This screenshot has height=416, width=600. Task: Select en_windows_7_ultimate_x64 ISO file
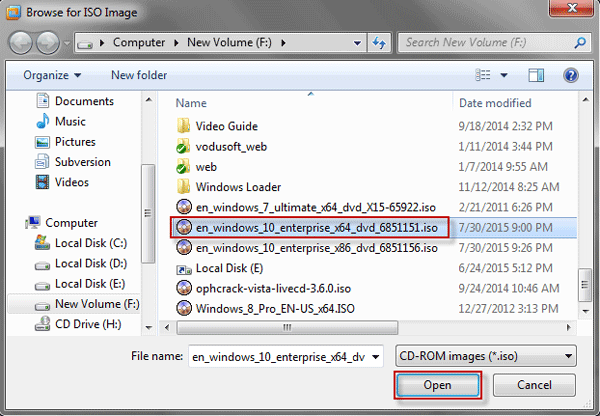[x=306, y=207]
